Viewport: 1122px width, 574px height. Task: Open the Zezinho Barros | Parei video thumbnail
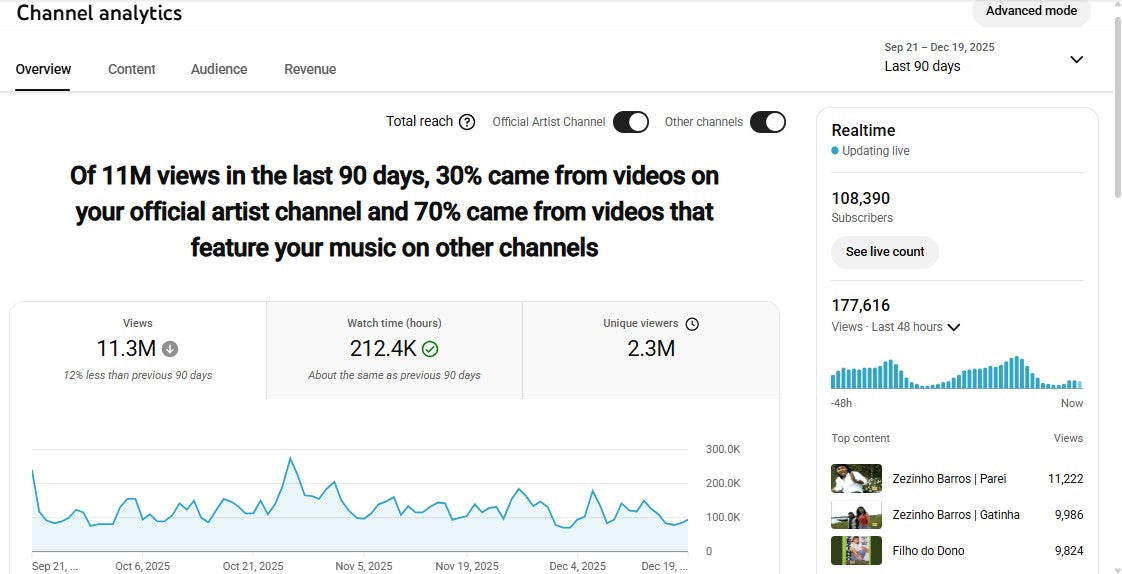856,479
